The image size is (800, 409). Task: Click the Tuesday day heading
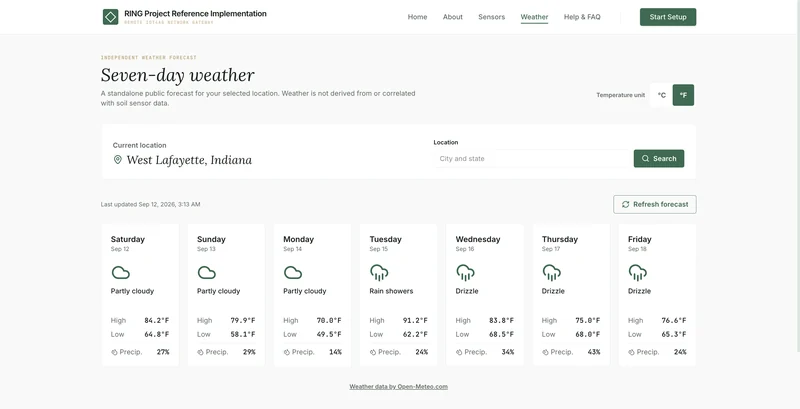(385, 239)
